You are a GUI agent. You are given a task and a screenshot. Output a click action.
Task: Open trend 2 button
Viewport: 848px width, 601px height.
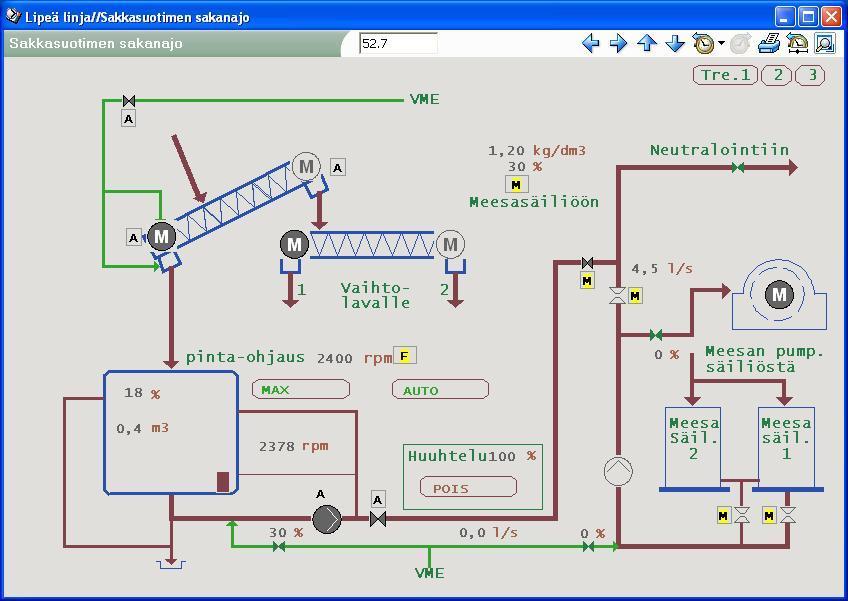777,75
